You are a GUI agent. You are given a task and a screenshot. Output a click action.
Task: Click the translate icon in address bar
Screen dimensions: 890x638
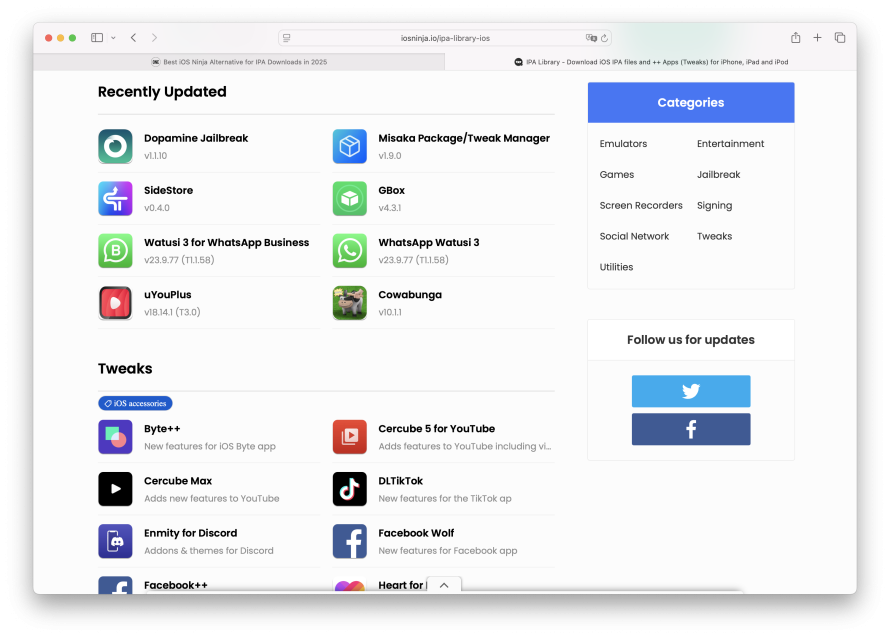pyautogui.click(x=591, y=38)
